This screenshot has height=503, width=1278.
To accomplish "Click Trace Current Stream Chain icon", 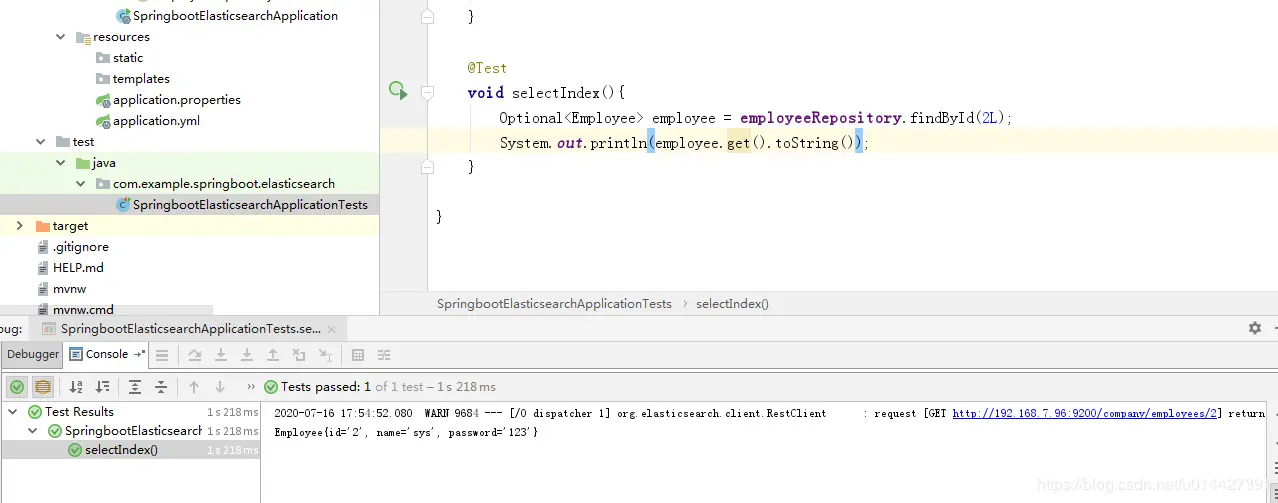I will [x=384, y=355].
